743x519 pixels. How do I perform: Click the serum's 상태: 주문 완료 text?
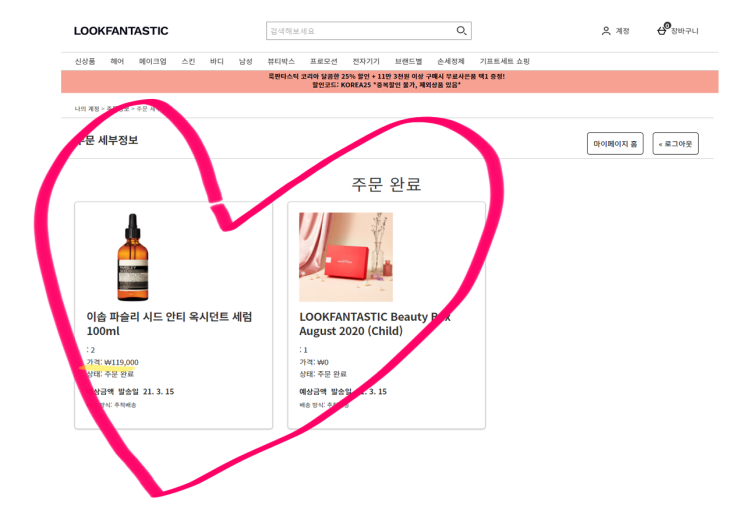click(110, 374)
